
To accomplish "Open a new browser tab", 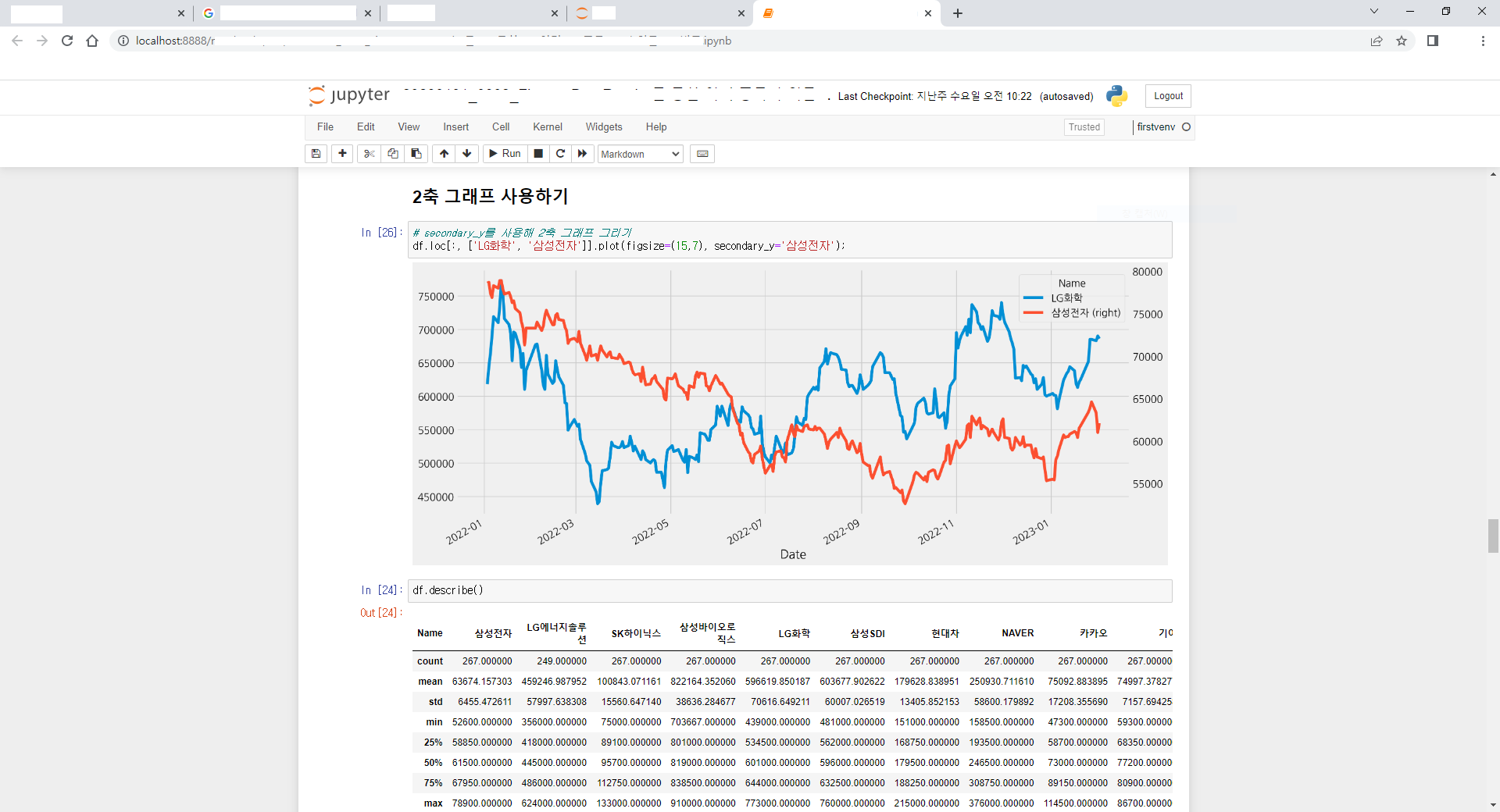I will click(x=958, y=13).
